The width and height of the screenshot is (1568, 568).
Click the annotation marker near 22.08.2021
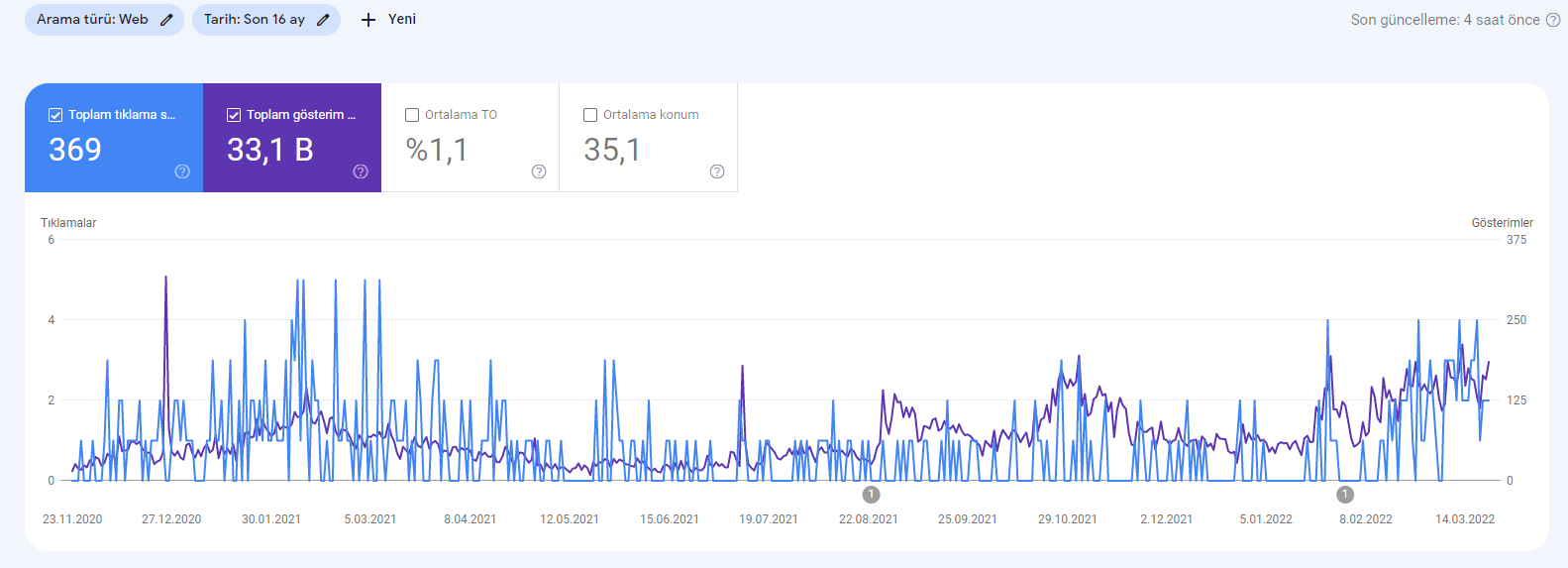click(871, 494)
